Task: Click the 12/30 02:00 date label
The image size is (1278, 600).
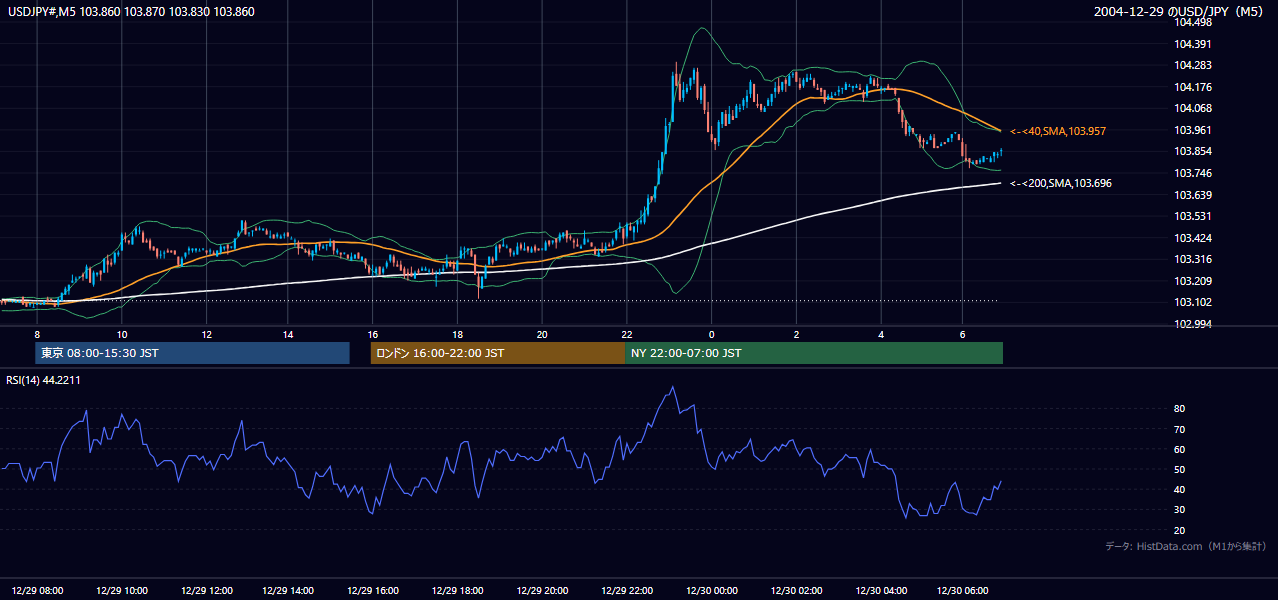Action: (796, 591)
